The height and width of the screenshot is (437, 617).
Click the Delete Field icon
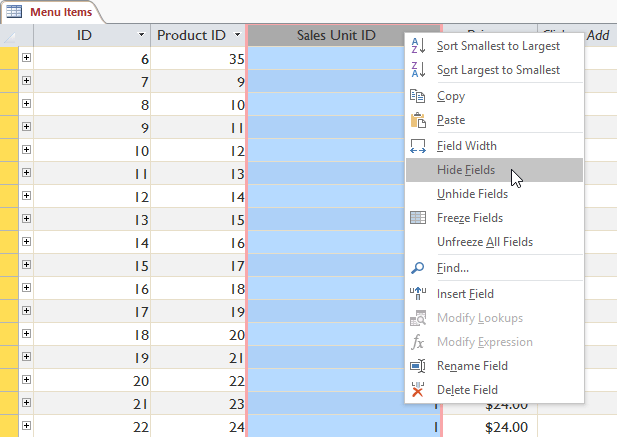point(419,390)
